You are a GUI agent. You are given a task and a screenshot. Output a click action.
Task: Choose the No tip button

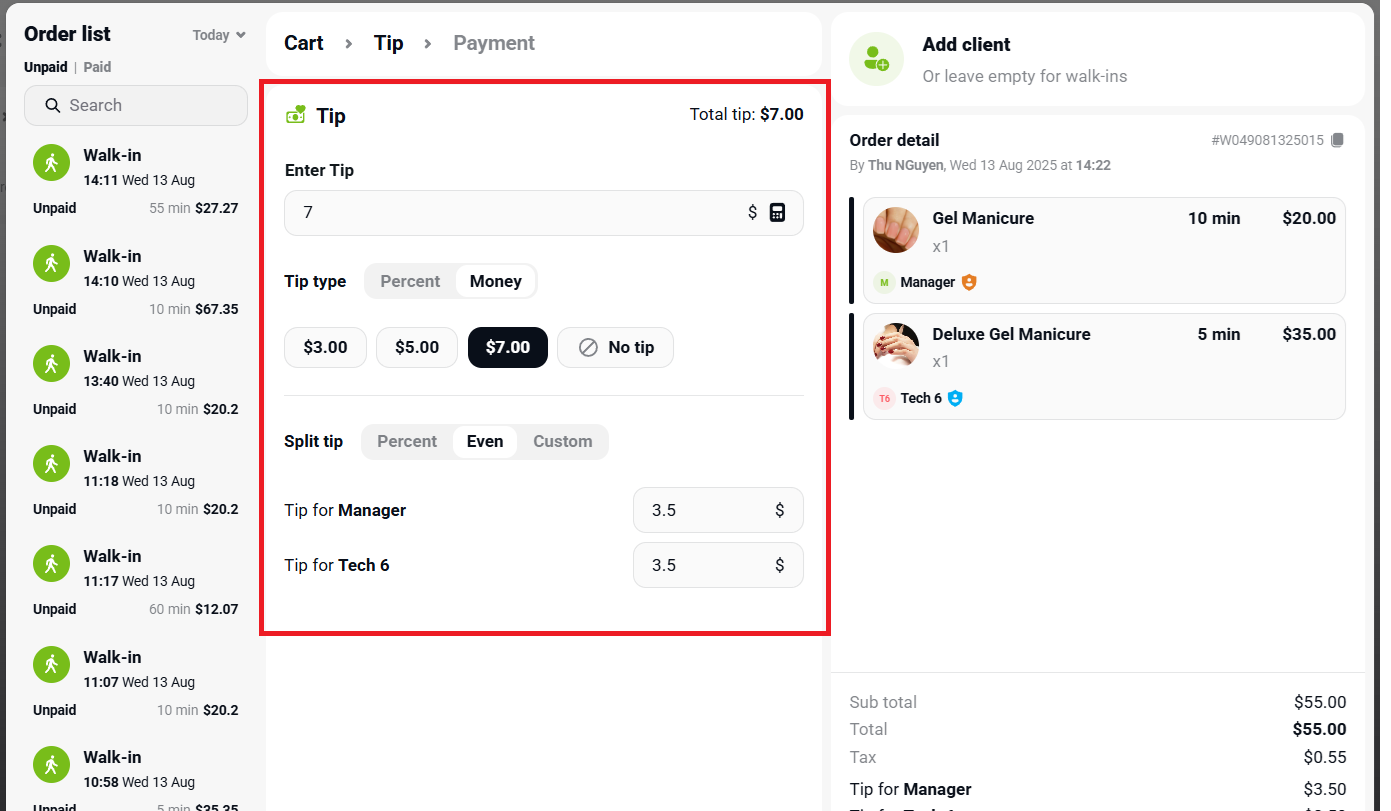(x=615, y=347)
